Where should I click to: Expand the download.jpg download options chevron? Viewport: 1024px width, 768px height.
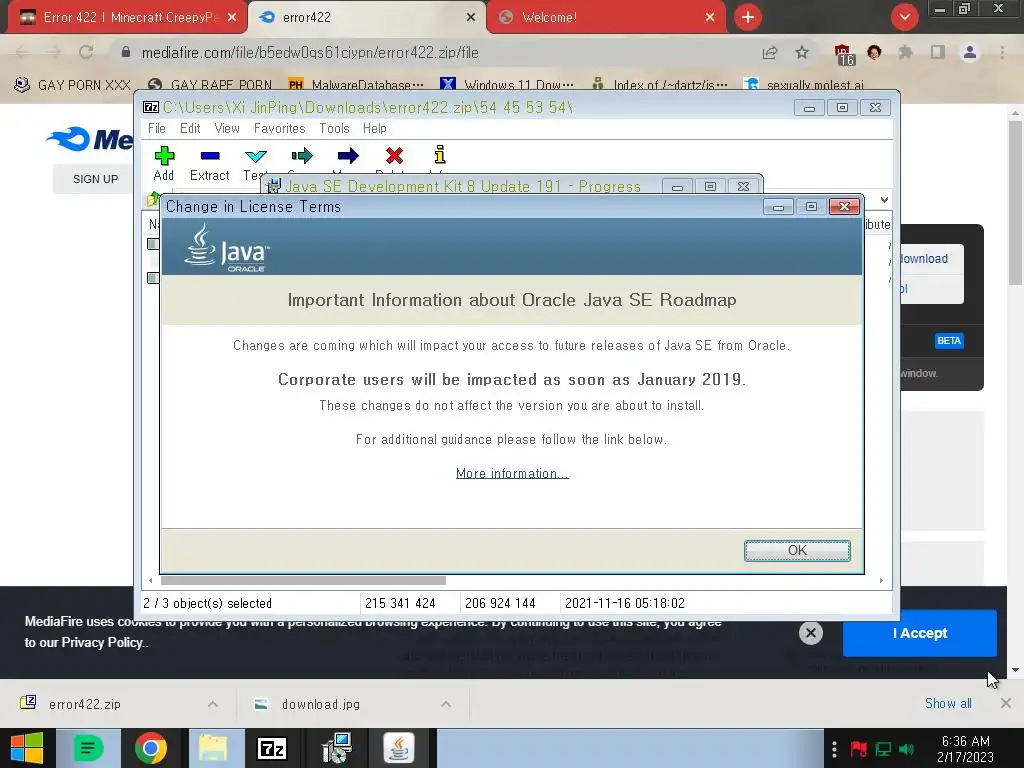446,704
